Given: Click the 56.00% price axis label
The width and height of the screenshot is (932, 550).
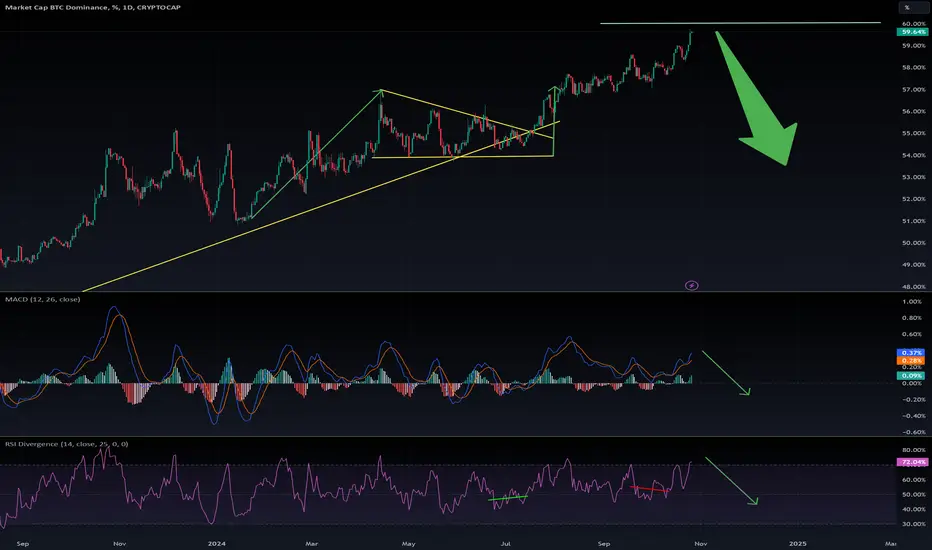Looking at the screenshot, I should [x=914, y=111].
